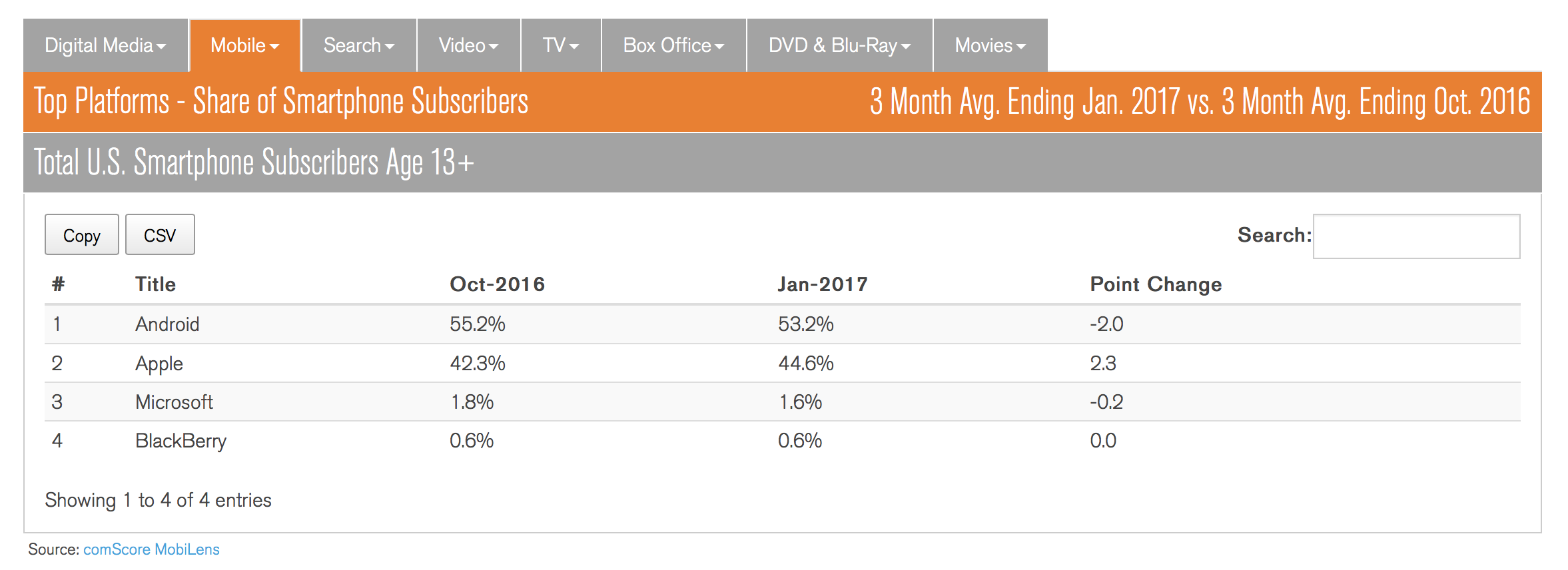This screenshot has width=1568, height=570.
Task: Select the Mobile tab
Action: 244,45
